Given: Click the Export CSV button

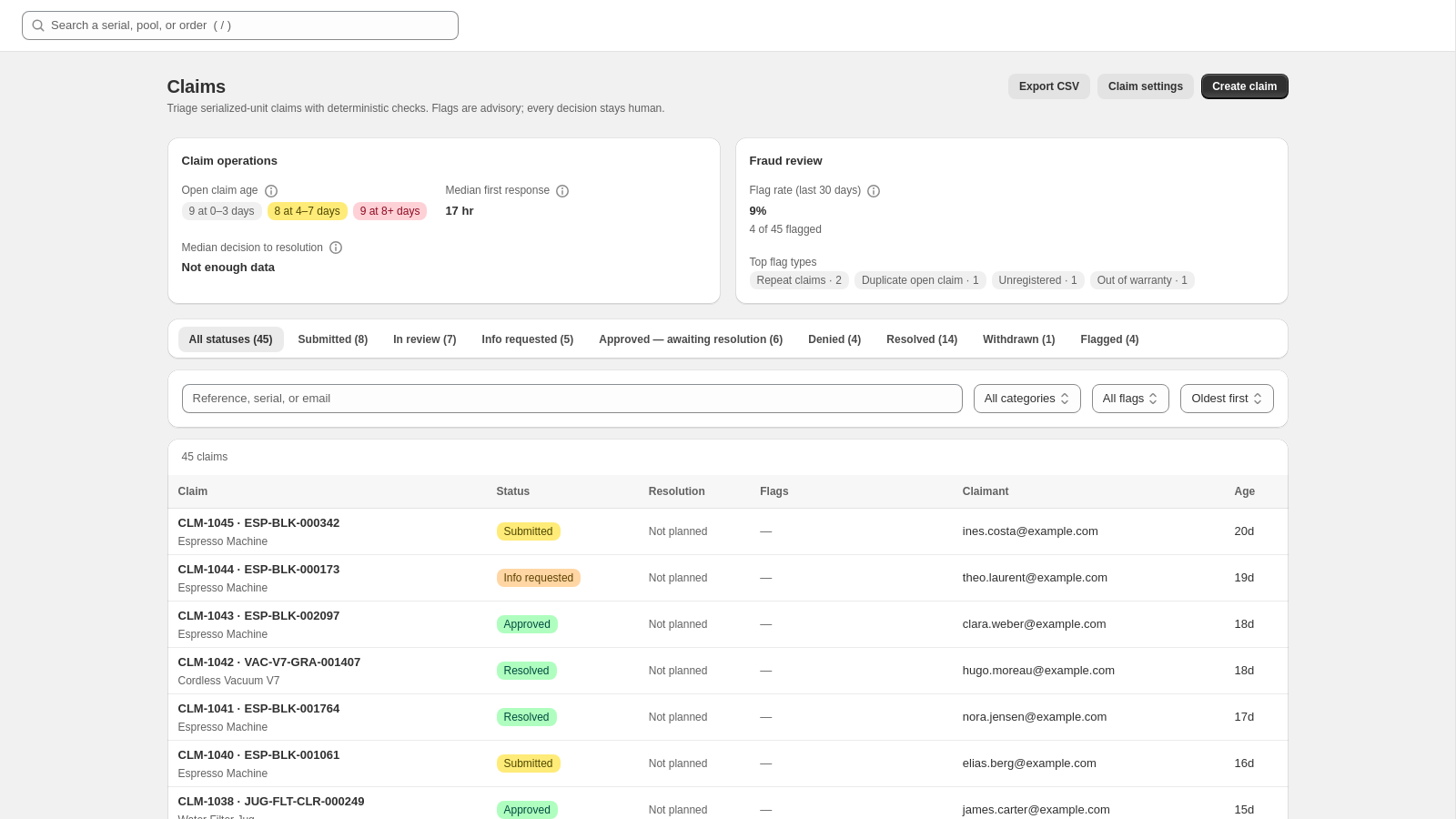Looking at the screenshot, I should pyautogui.click(x=1048, y=86).
